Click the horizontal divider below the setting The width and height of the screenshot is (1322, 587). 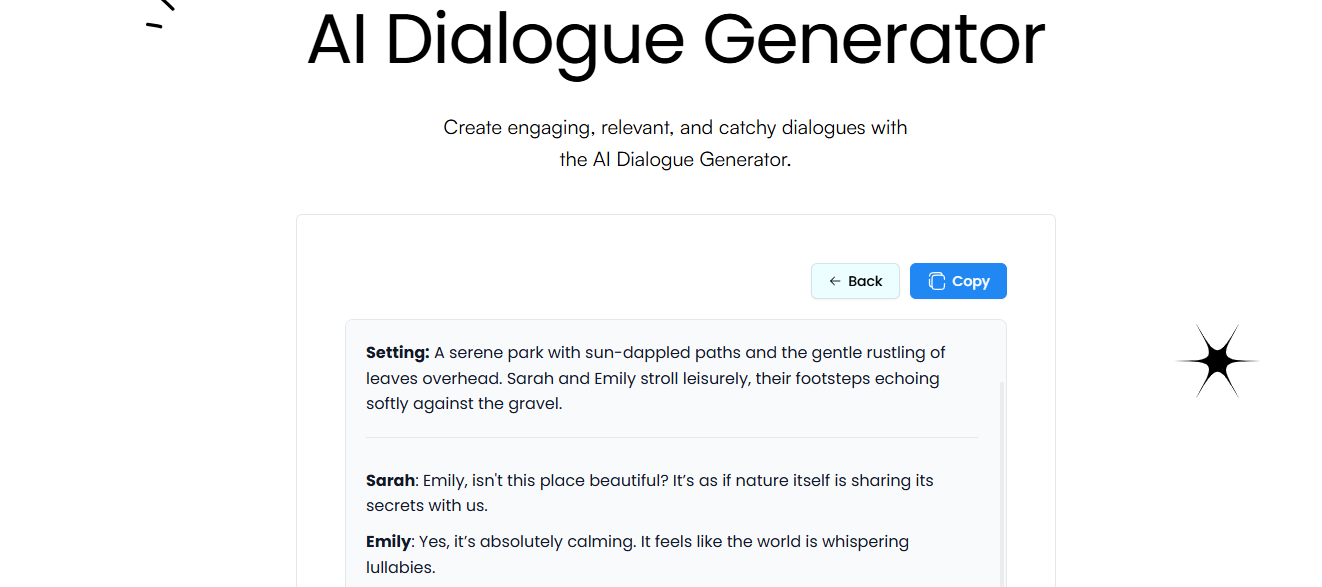coord(672,438)
